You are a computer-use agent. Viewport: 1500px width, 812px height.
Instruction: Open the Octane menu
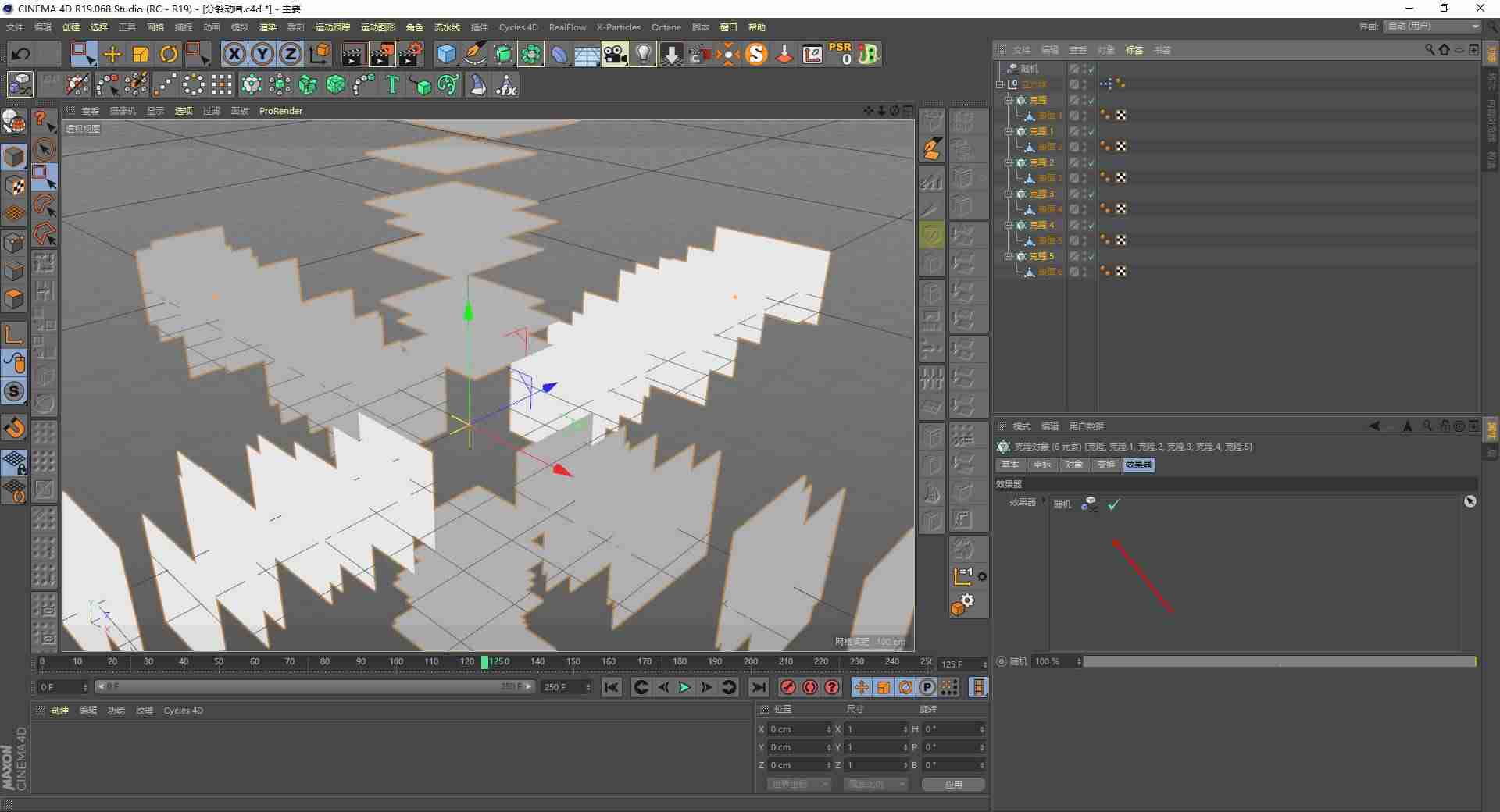(x=666, y=27)
